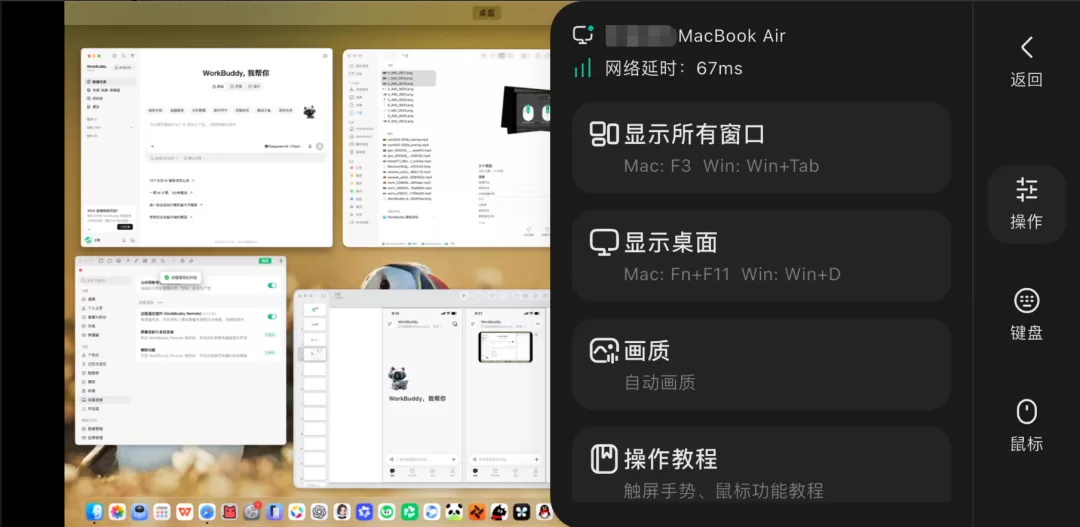Switch to 鼠标 mouse mode icon
The width and height of the screenshot is (1080, 527).
click(1026, 412)
